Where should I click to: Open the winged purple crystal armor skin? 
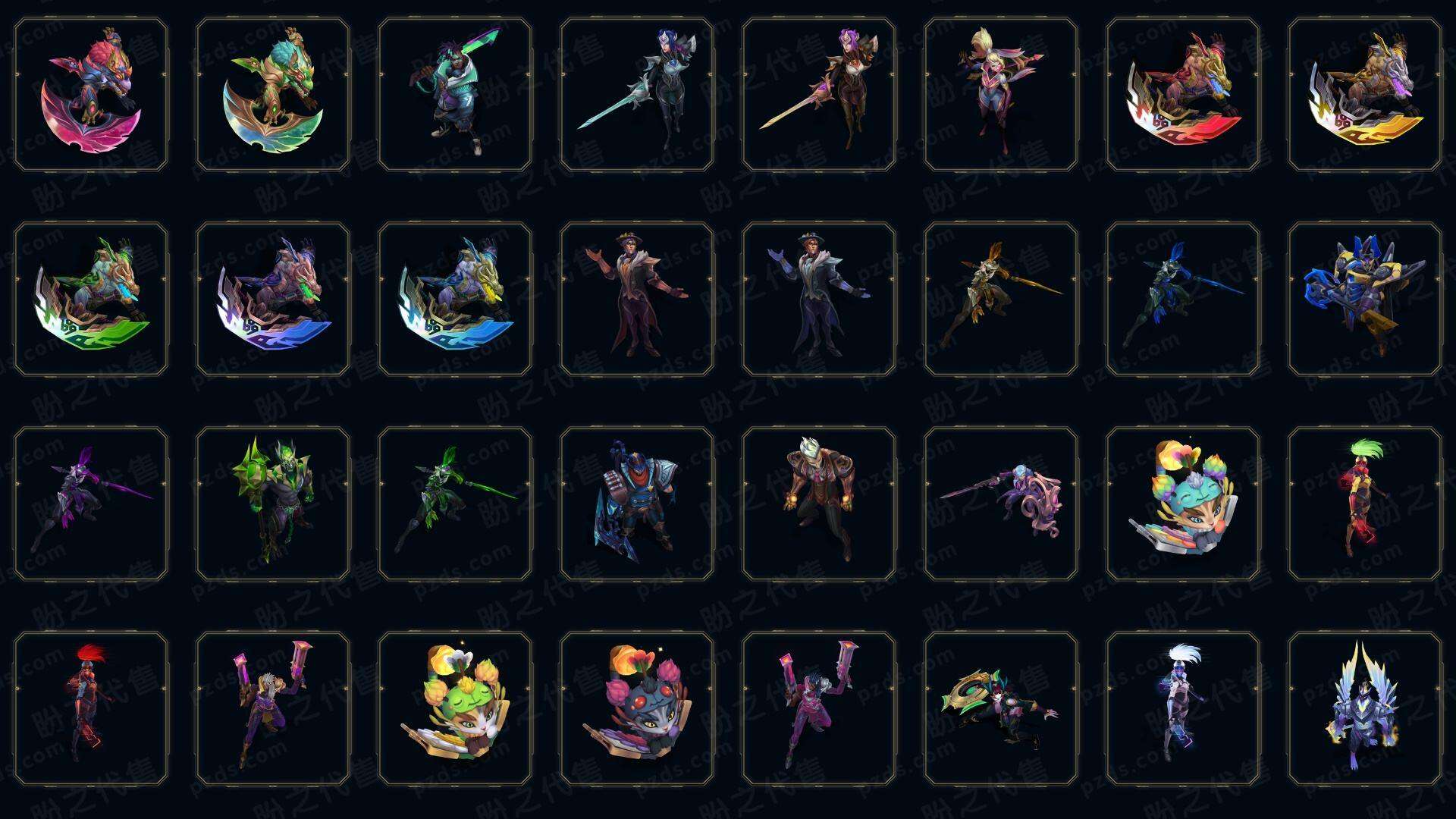(x=1365, y=708)
